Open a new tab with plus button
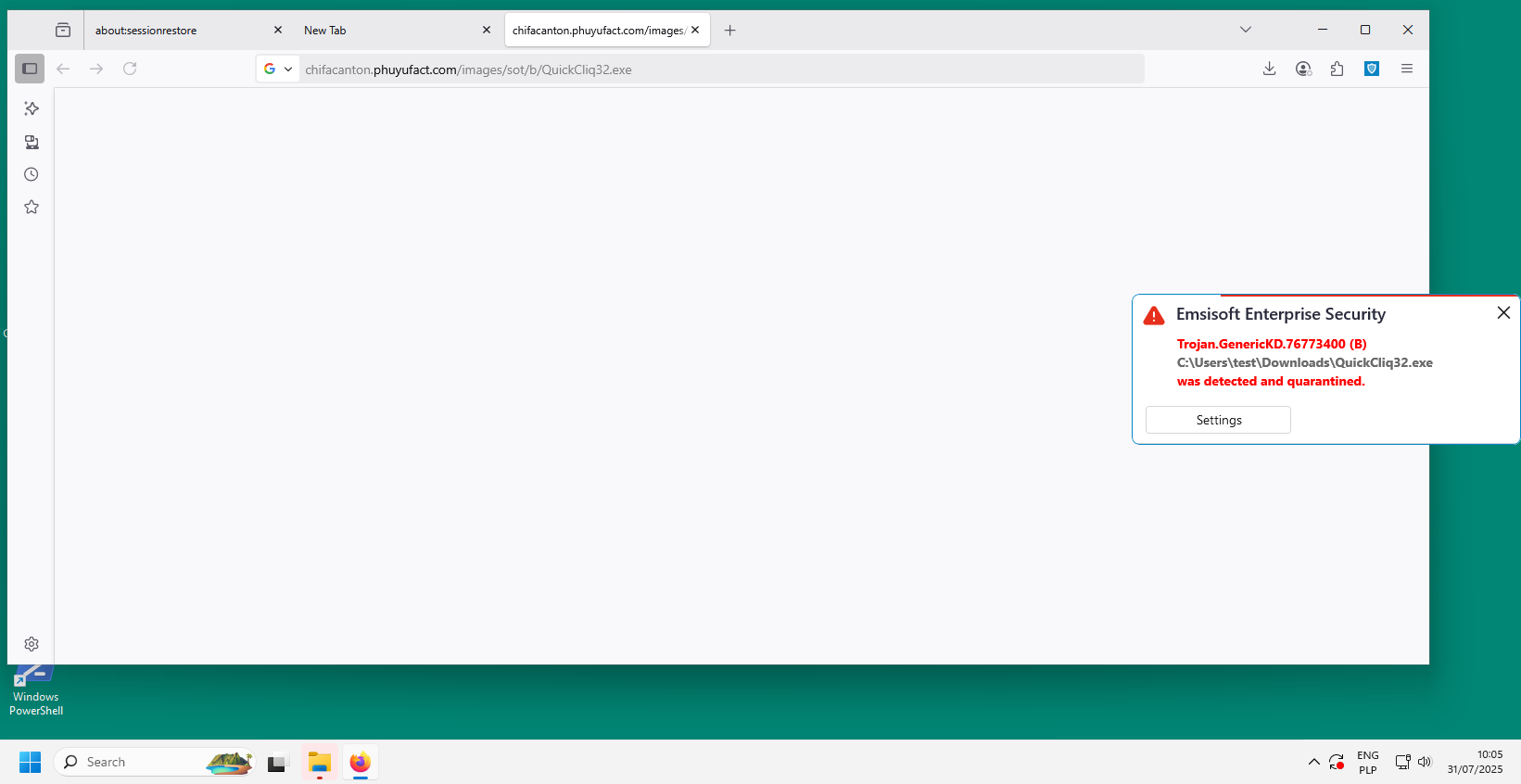 (x=730, y=31)
